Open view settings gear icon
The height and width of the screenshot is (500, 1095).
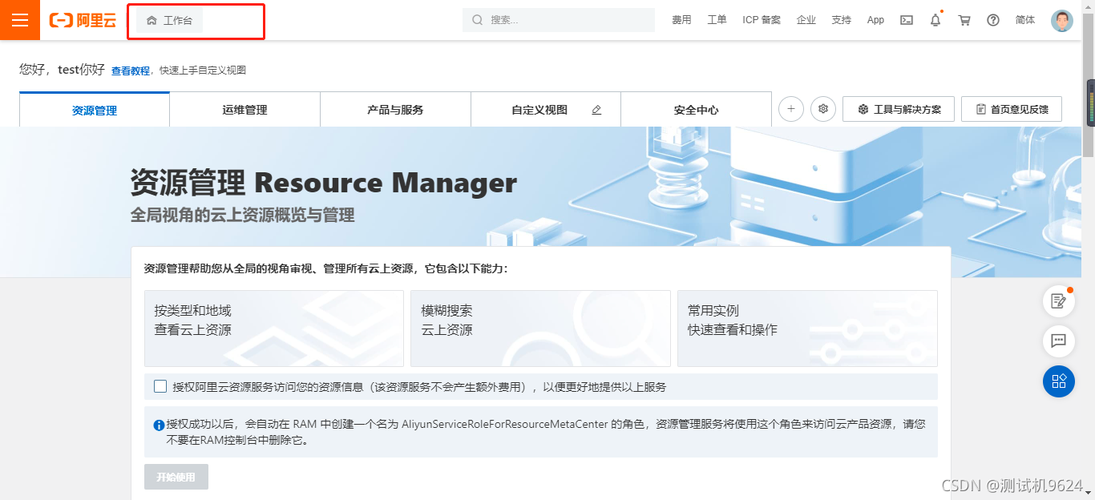pyautogui.click(x=823, y=109)
